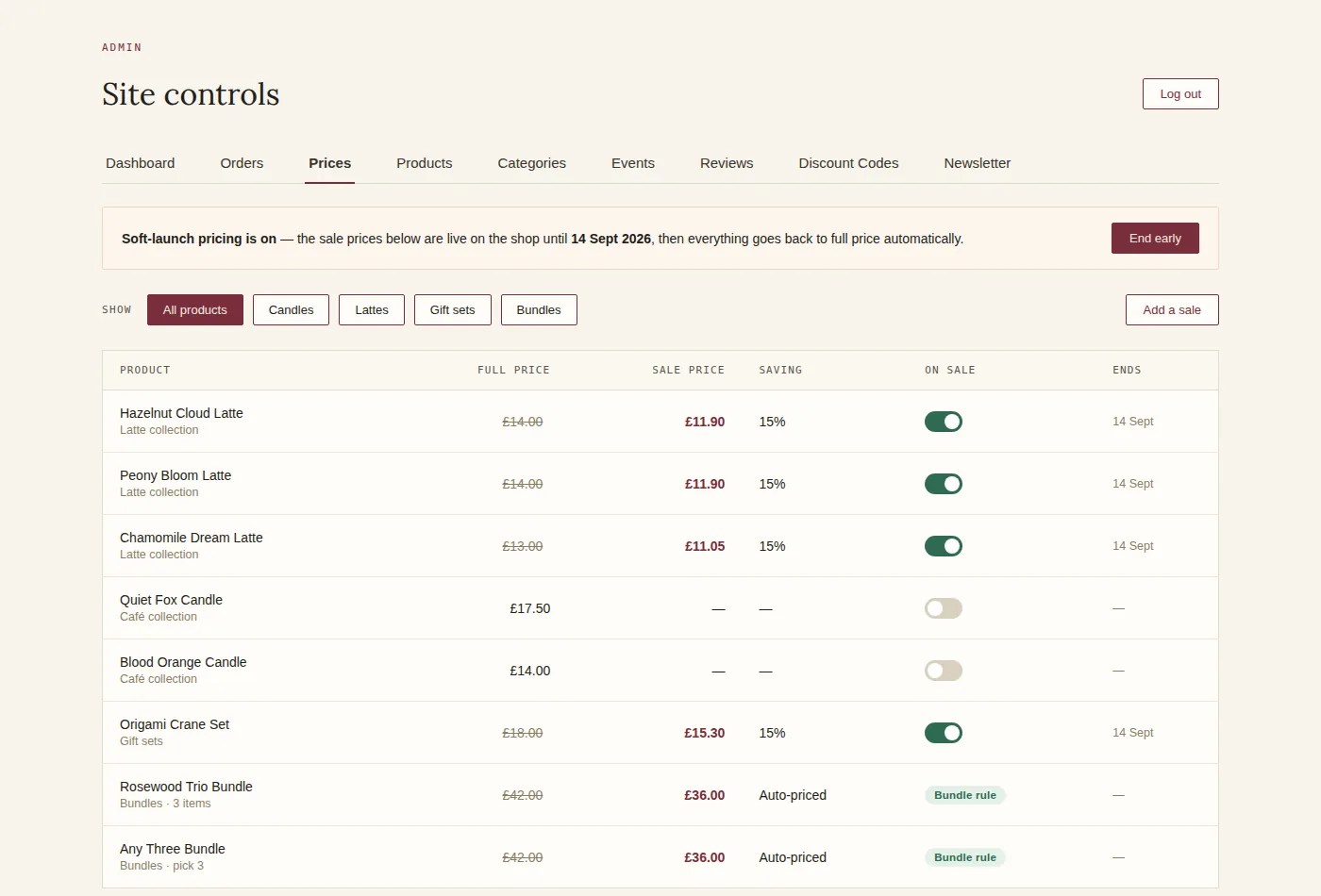Click Rosewood Trio Bundle product name
1321x896 pixels.
pyautogui.click(x=186, y=787)
